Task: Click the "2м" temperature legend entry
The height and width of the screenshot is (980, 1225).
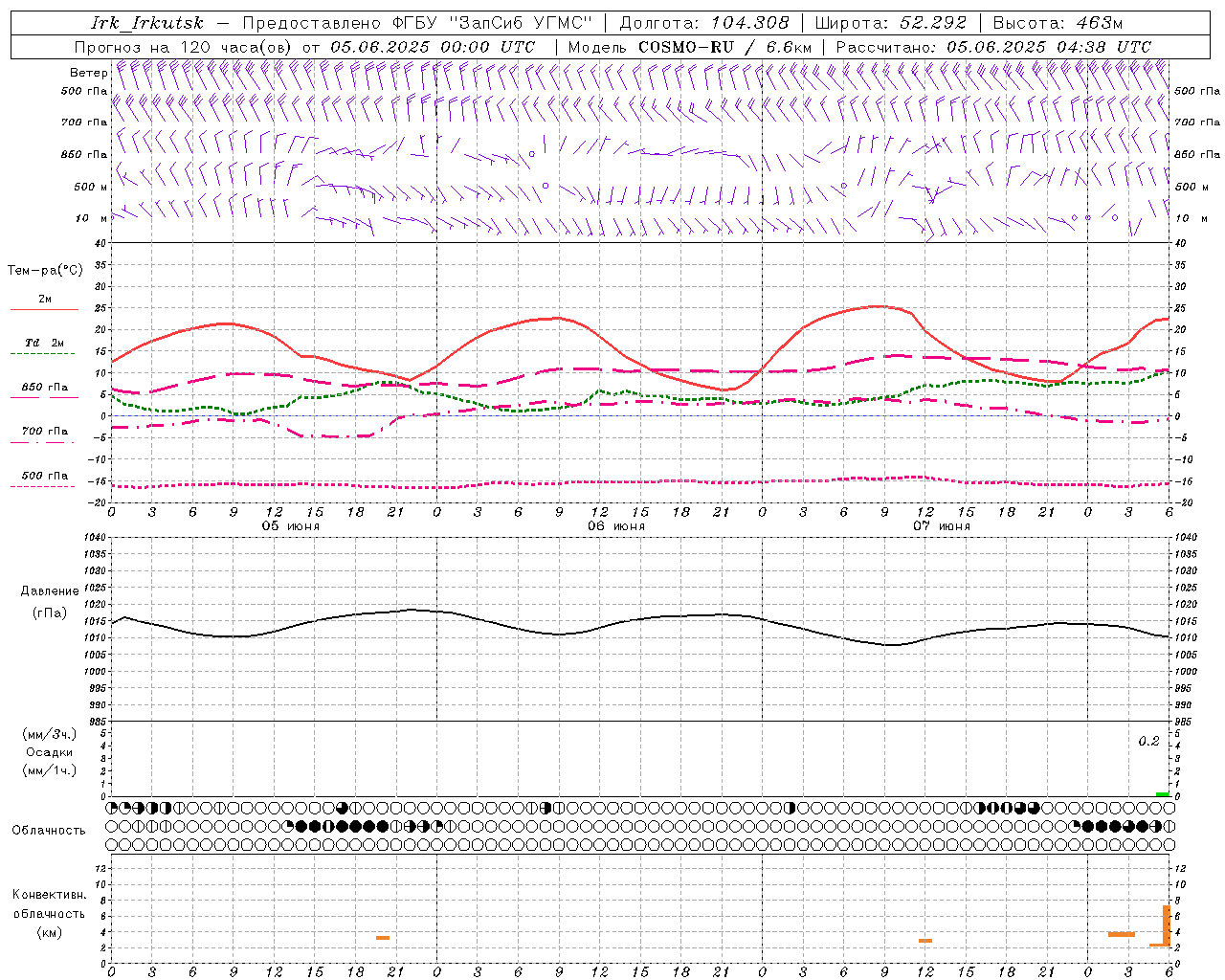Action: pos(45,300)
